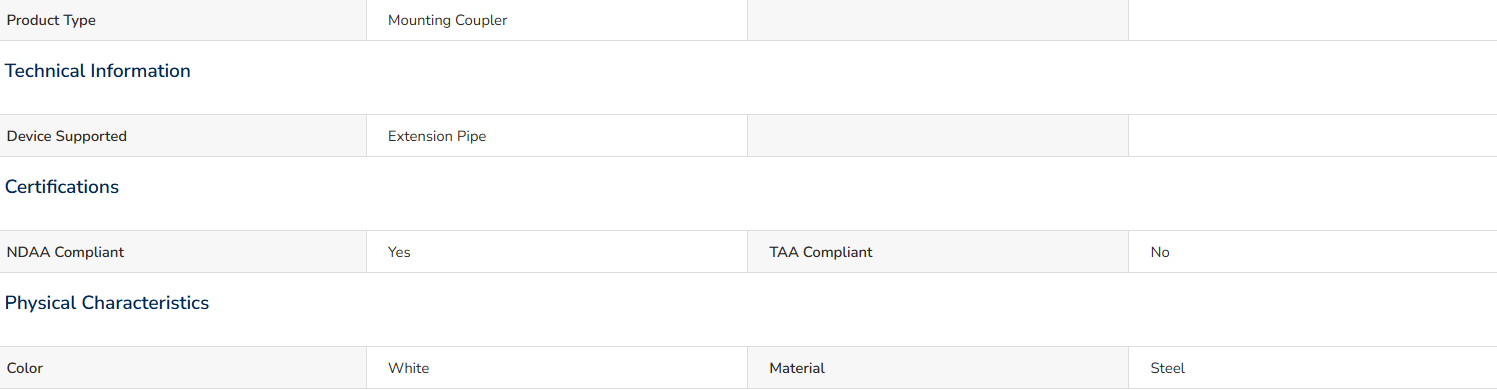The image size is (1497, 390).
Task: Select the Mounting Coupler value
Action: pos(447,20)
